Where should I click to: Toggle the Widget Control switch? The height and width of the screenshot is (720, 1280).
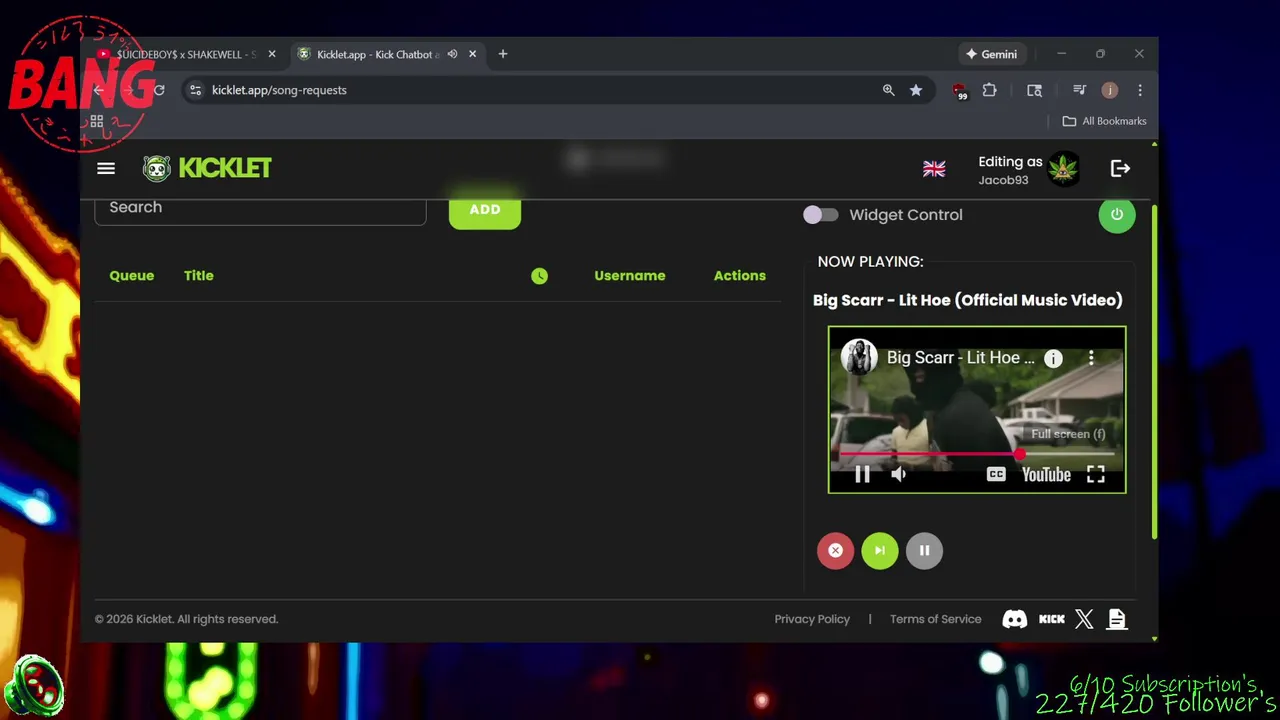pos(820,215)
